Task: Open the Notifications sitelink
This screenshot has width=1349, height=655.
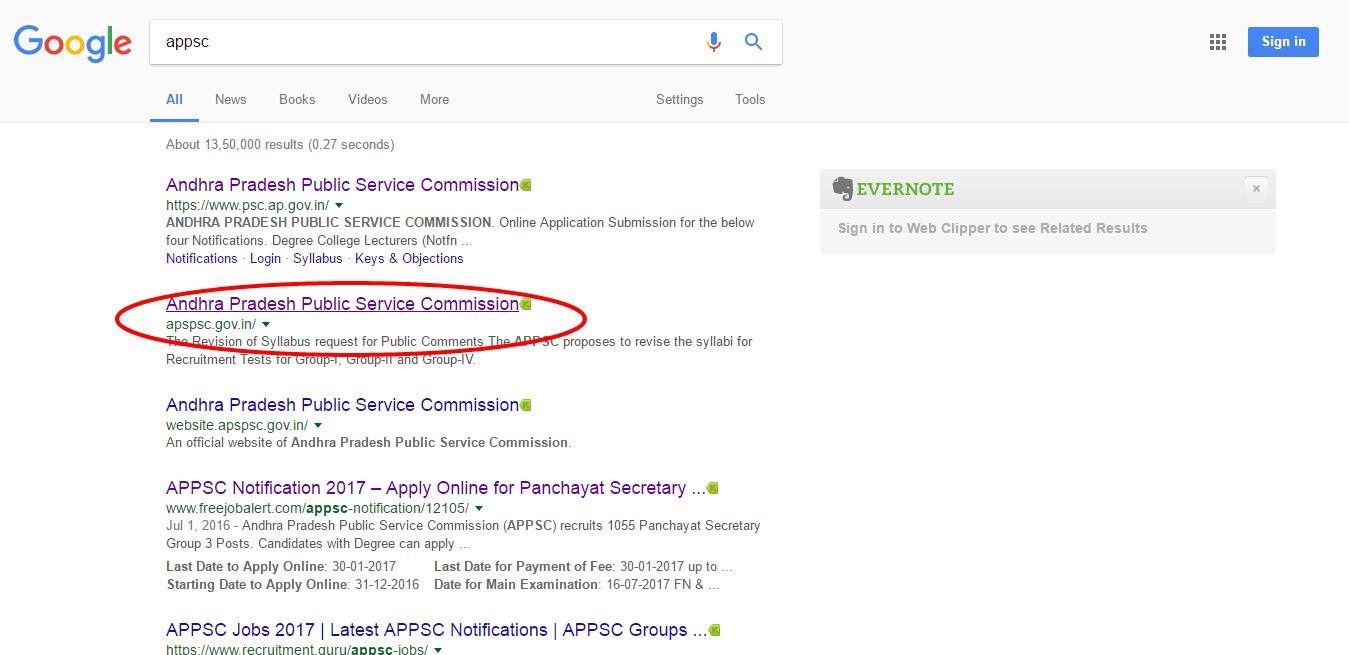Action: (x=202, y=258)
